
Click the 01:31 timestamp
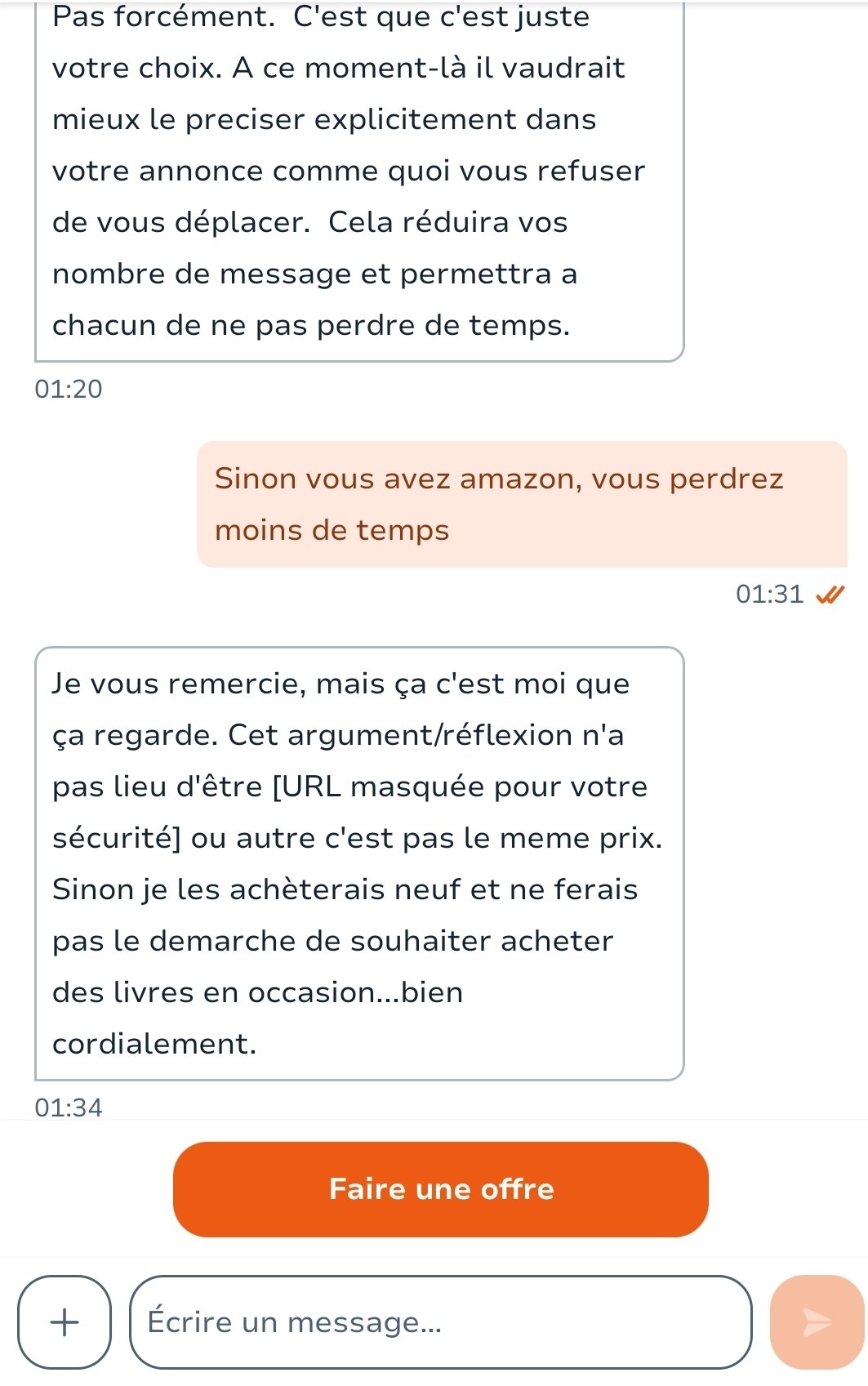(770, 594)
